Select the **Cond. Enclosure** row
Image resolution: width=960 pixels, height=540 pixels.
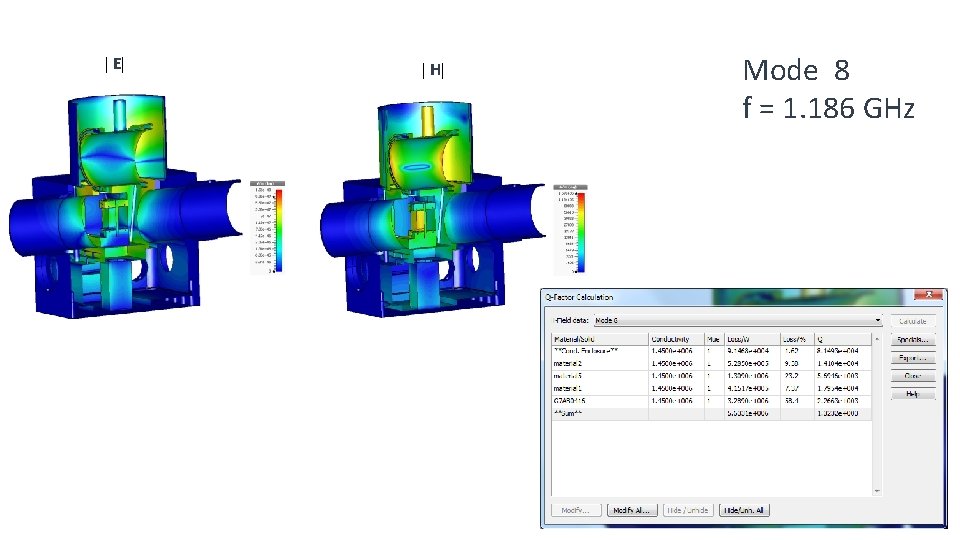711,351
